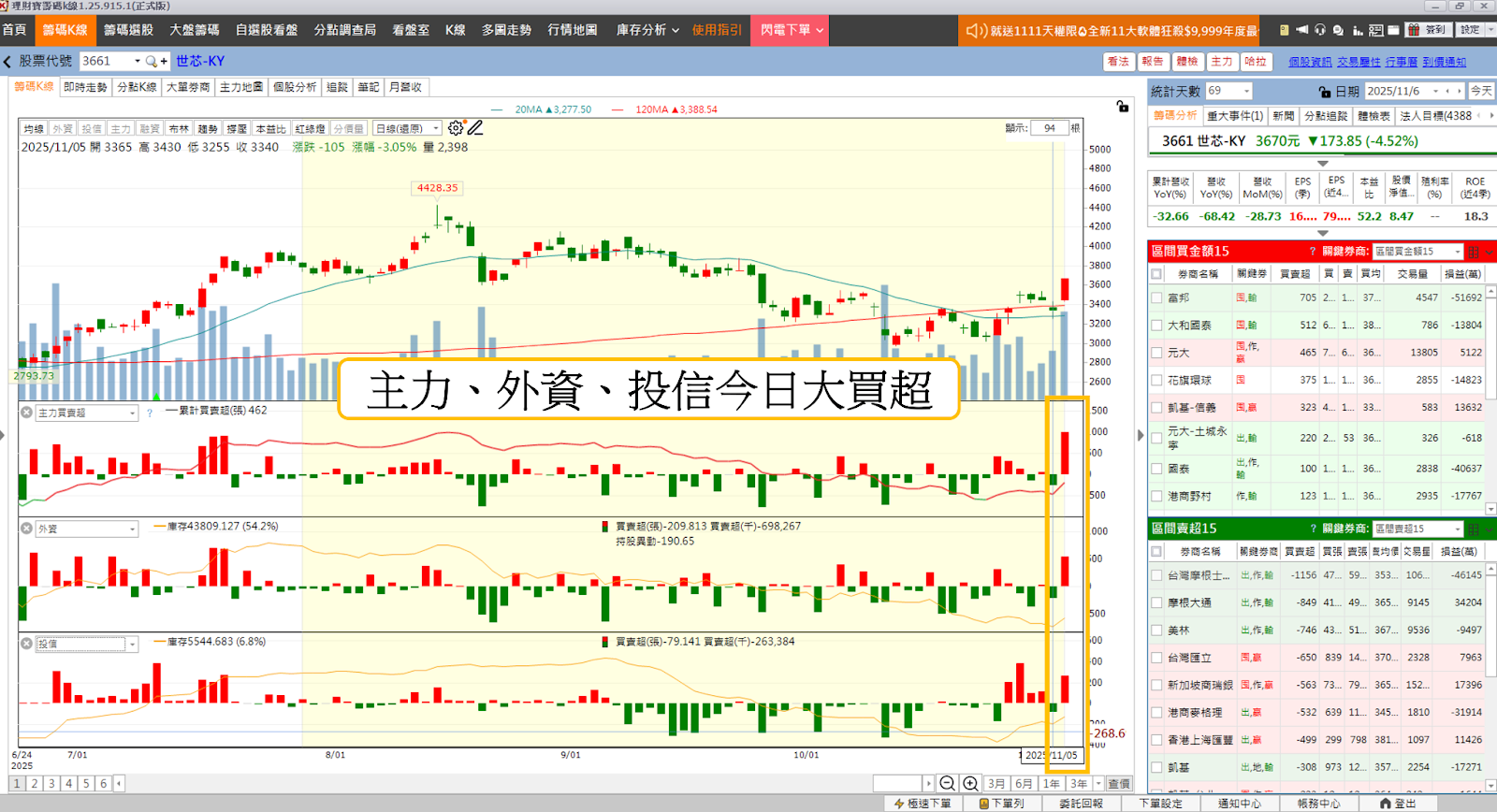Click the yellow notebook icon
This screenshot has height=812, width=1497.
(x=1284, y=30)
